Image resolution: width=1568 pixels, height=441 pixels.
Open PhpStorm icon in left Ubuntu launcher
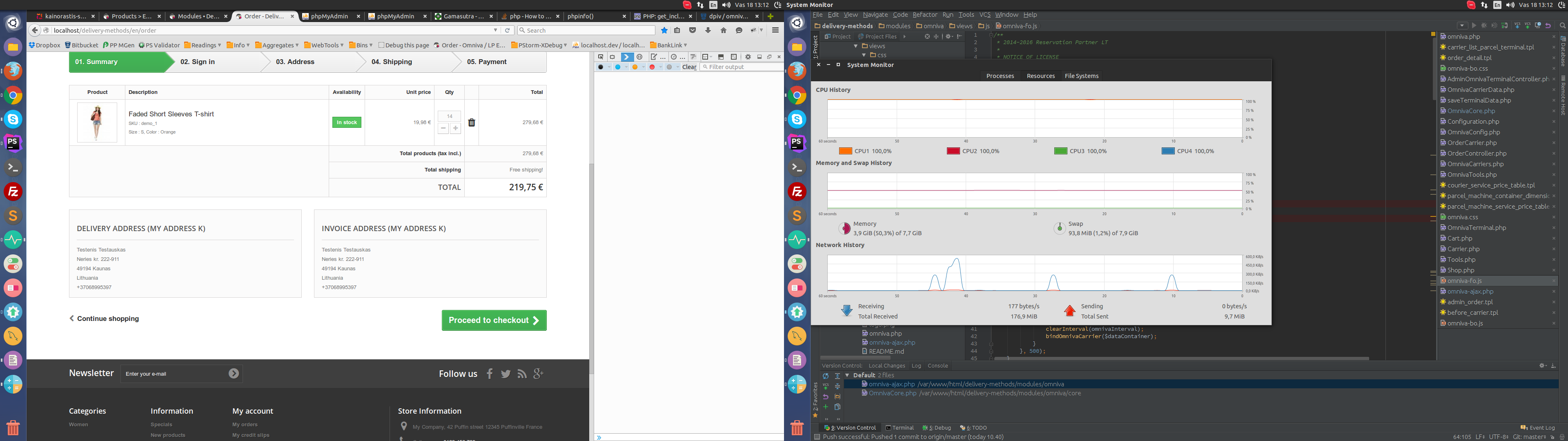point(13,143)
